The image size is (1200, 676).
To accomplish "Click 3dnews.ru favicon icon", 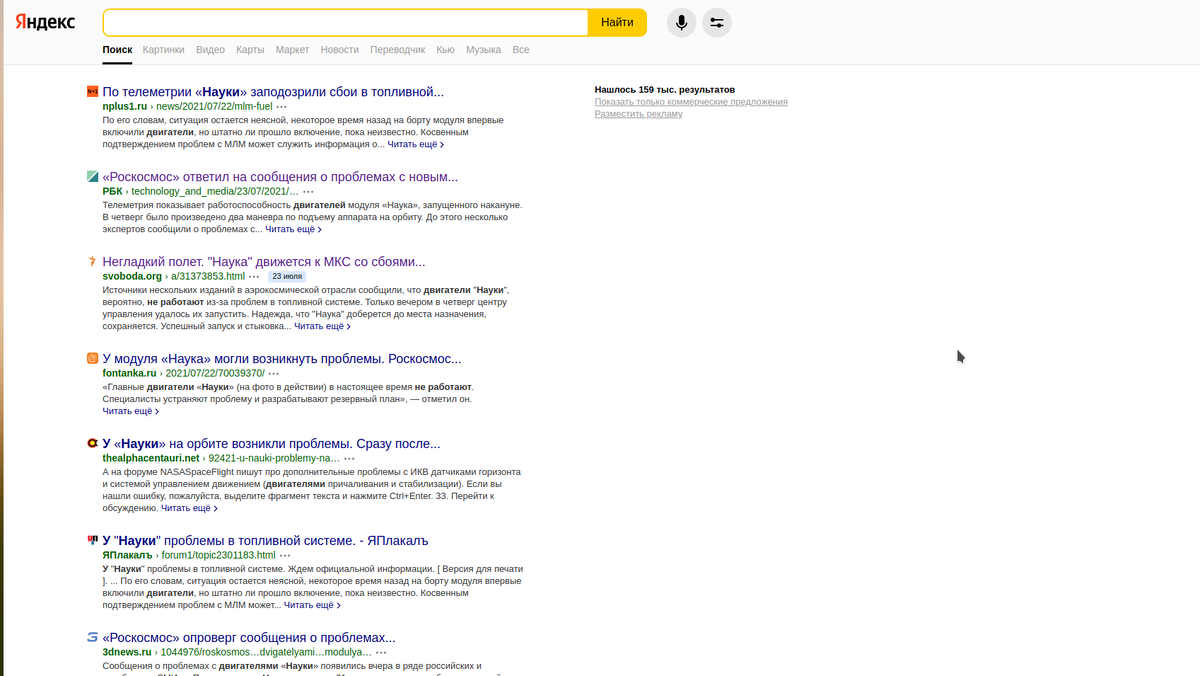I will (x=92, y=638).
